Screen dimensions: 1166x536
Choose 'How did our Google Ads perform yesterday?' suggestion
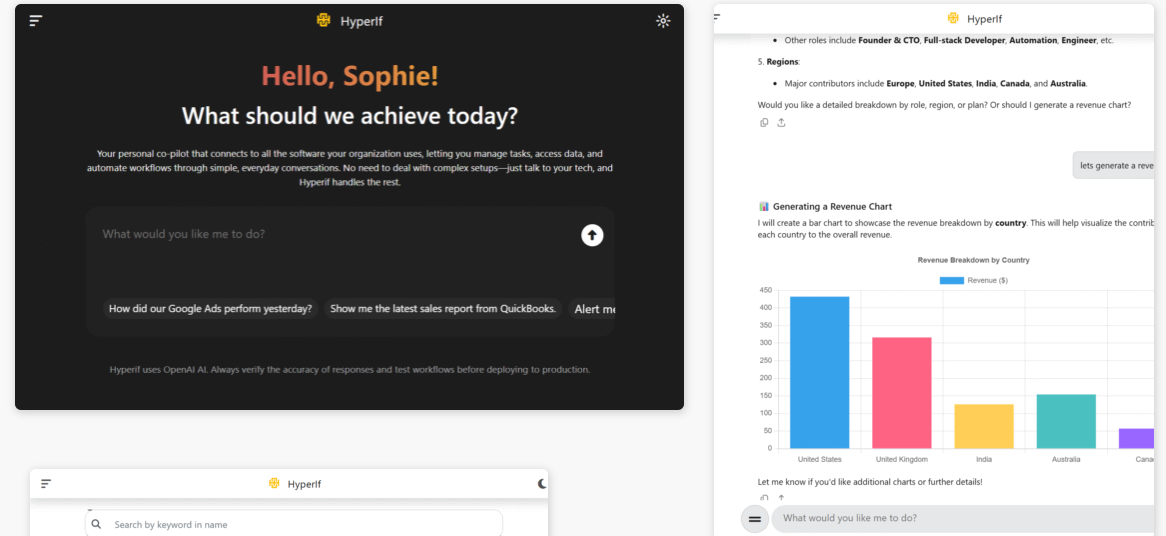pos(210,309)
